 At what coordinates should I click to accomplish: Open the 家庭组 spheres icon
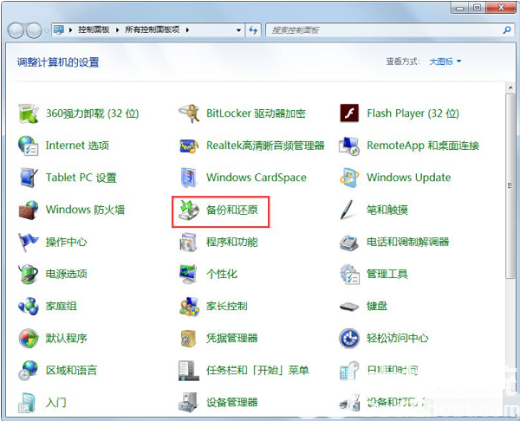click(x=28, y=306)
